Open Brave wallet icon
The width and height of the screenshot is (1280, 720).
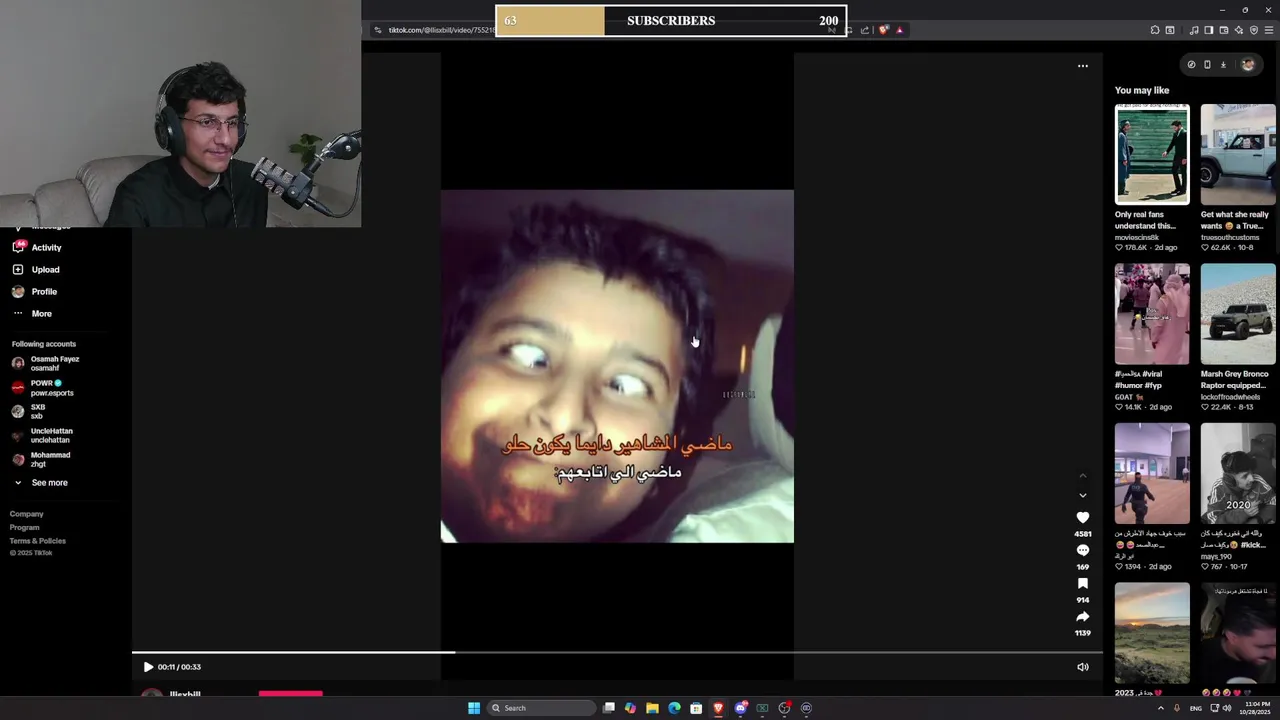click(1224, 30)
